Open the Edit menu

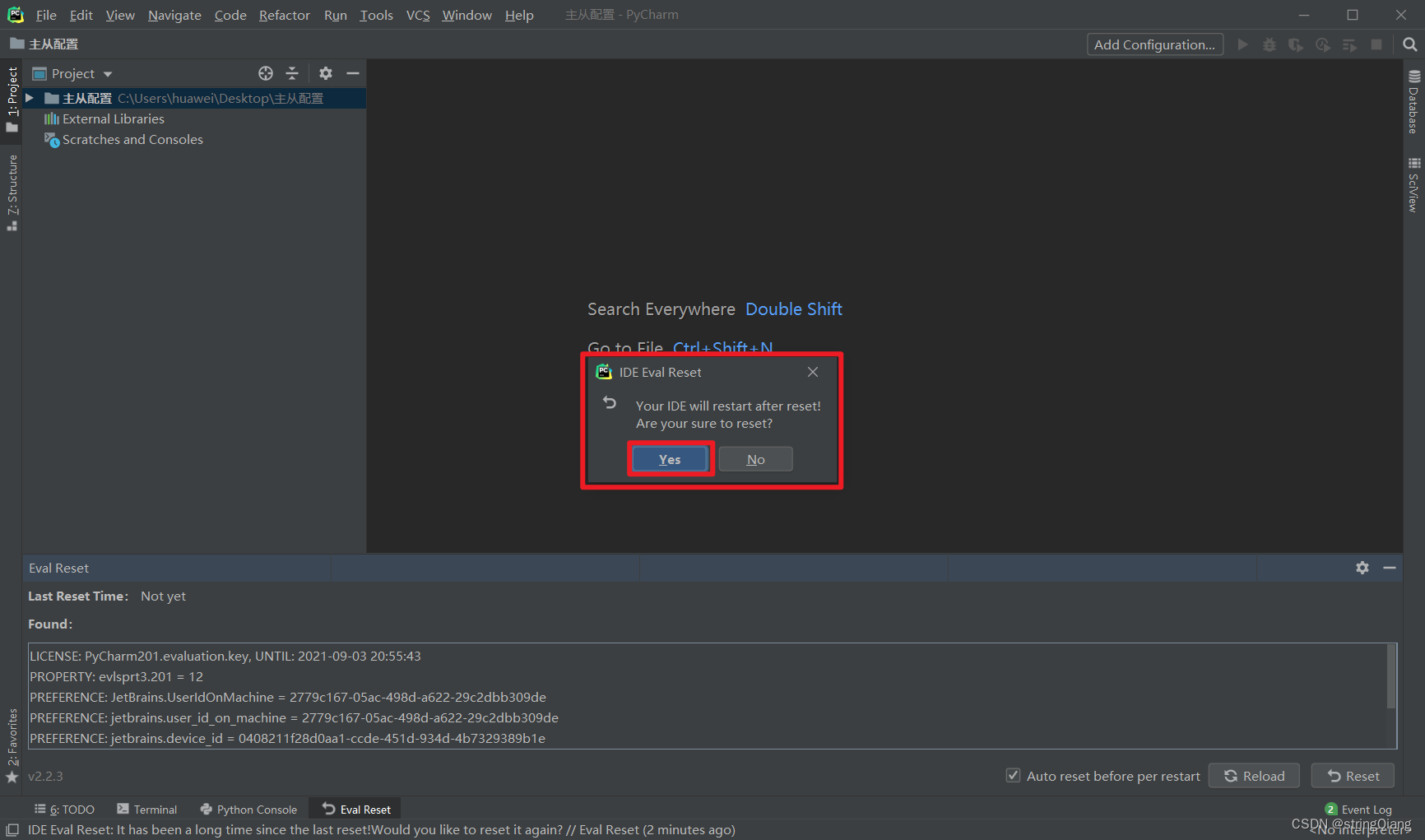(x=81, y=15)
